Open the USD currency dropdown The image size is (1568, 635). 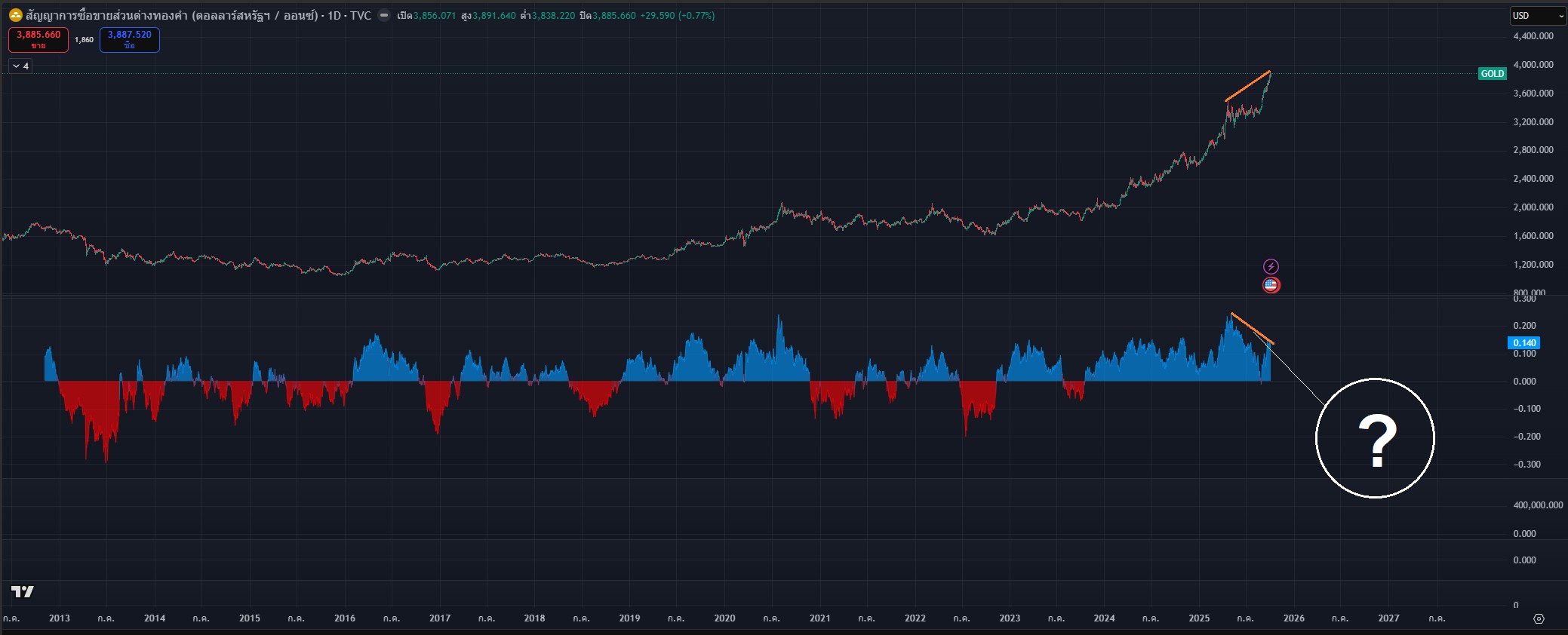click(1539, 15)
